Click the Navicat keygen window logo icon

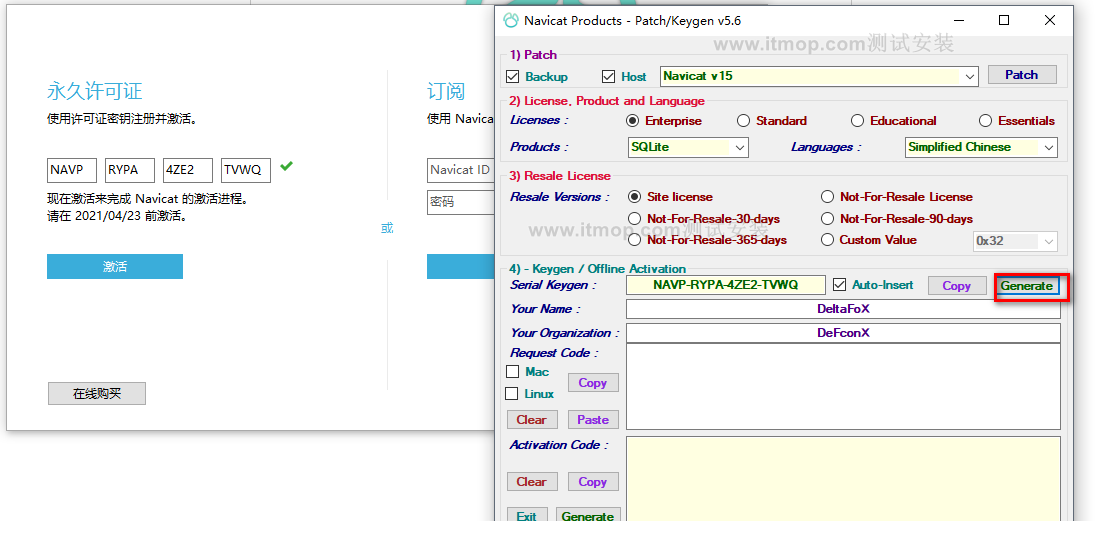510,20
